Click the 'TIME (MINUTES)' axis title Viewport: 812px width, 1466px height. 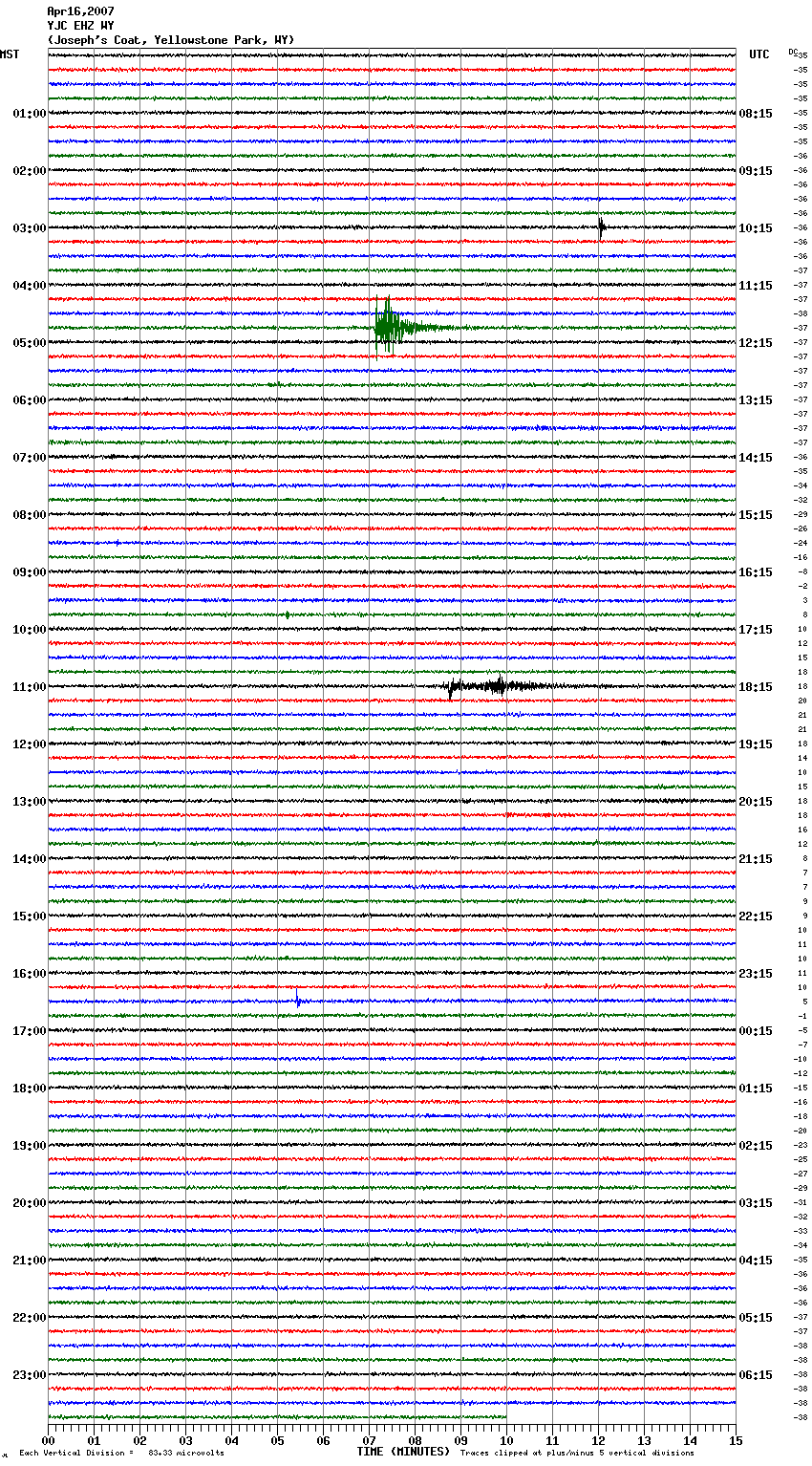tap(403, 1452)
